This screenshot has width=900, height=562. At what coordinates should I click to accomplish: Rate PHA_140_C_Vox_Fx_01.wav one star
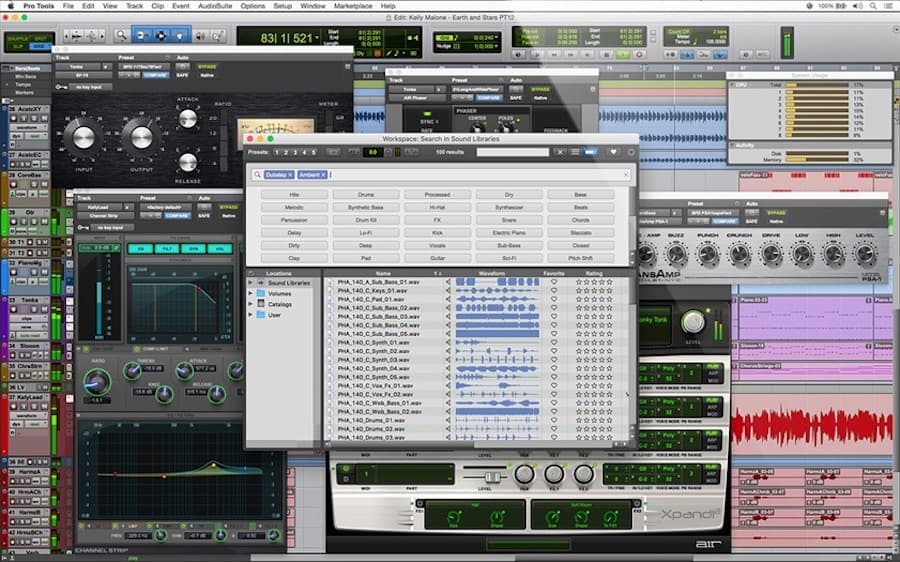[579, 385]
